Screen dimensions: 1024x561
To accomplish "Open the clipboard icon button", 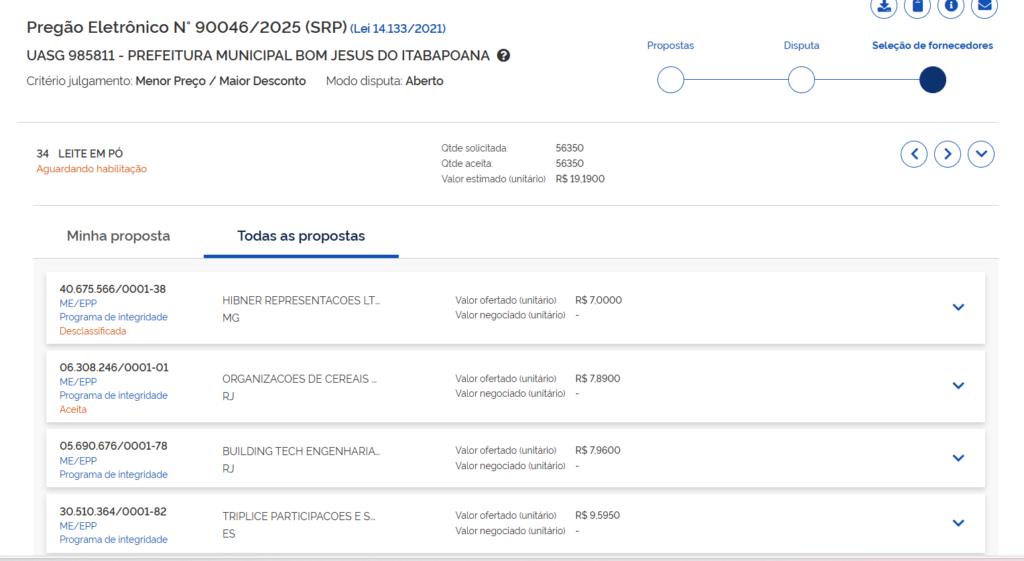I will (918, 7).
